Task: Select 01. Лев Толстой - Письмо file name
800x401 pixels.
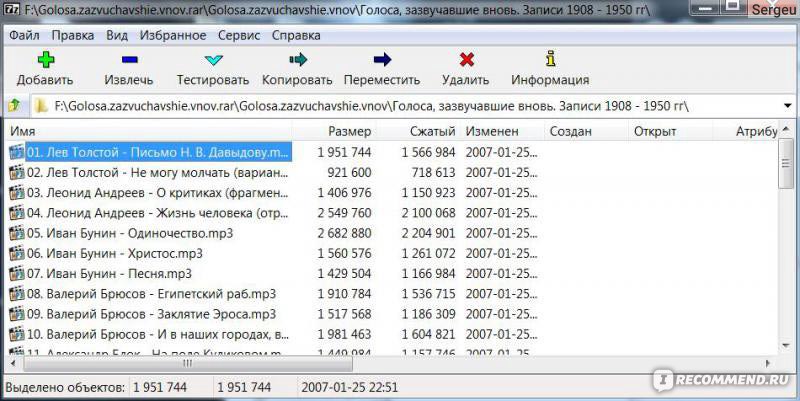Action: pyautogui.click(x=158, y=152)
